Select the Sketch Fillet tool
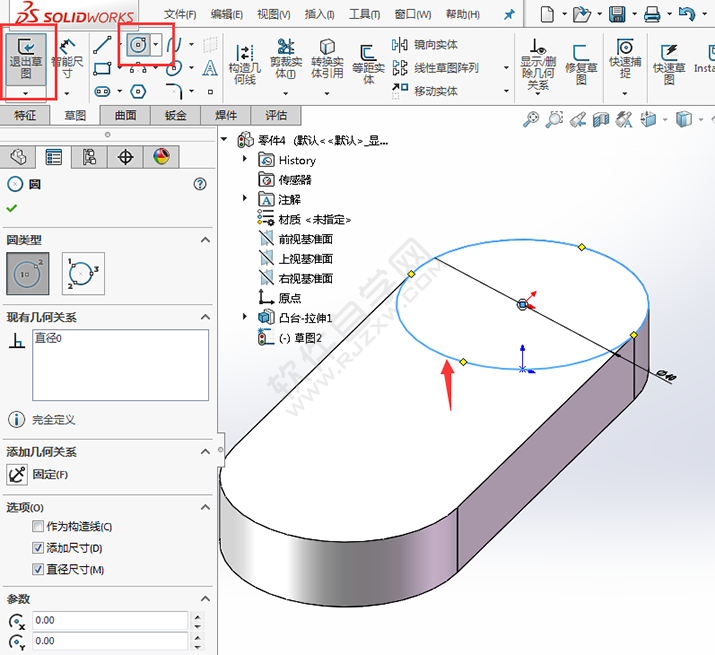 [174, 91]
